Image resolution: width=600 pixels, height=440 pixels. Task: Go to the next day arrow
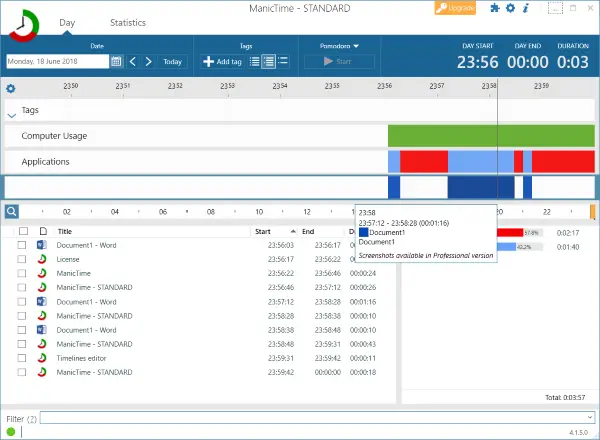148,61
